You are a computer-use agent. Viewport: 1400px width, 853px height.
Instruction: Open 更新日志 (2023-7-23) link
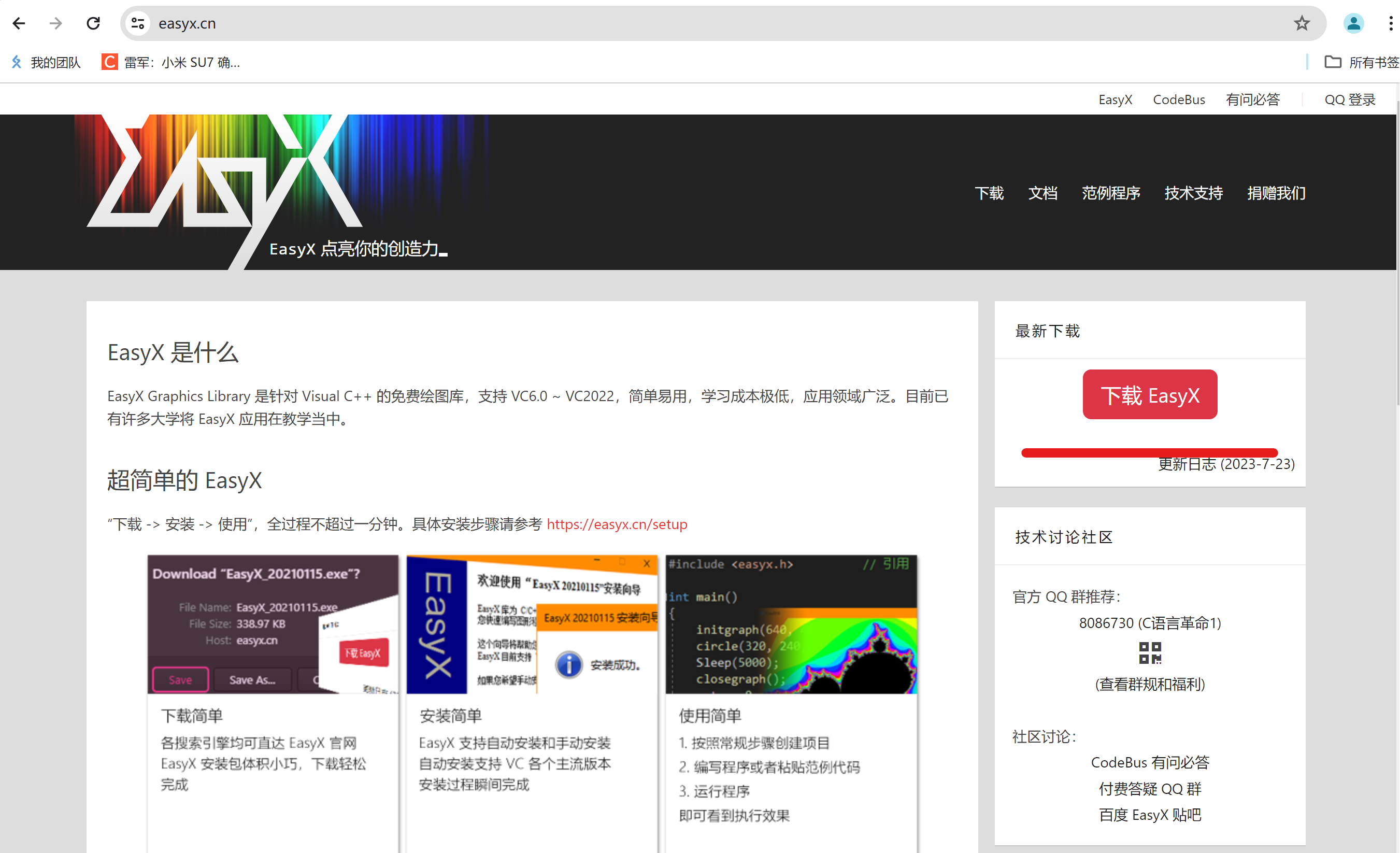1227,464
